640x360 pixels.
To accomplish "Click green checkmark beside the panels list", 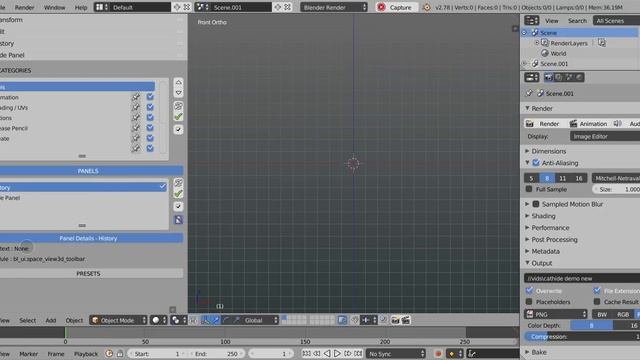I will tap(178, 193).
